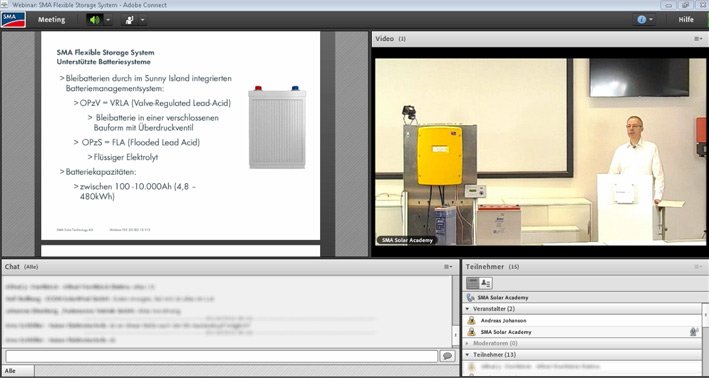The image size is (709, 378).
Task: Click the phone icon beside SMA Solar Academy
Action: 470,298
